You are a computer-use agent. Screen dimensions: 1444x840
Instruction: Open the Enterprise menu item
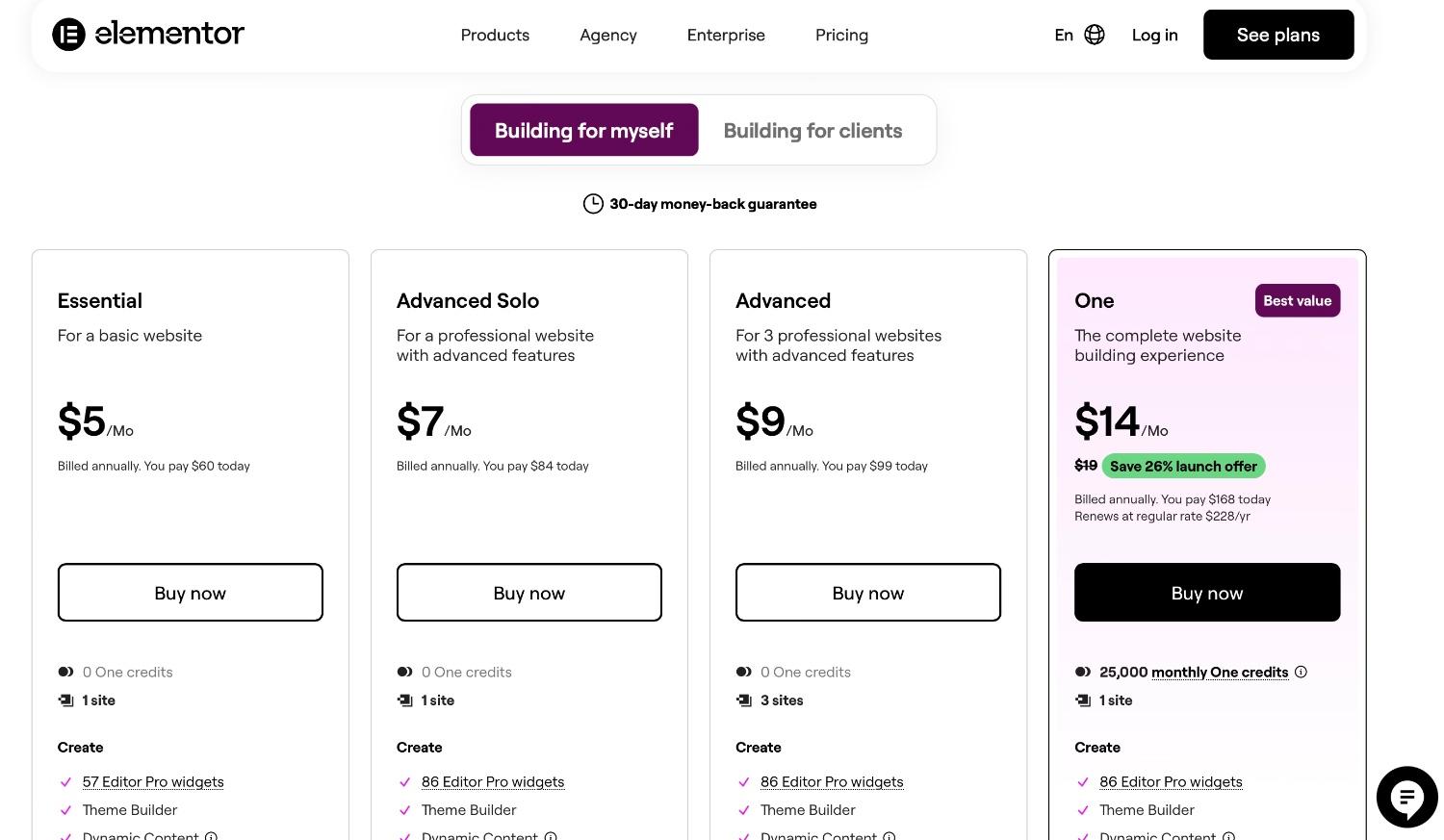coord(726,35)
